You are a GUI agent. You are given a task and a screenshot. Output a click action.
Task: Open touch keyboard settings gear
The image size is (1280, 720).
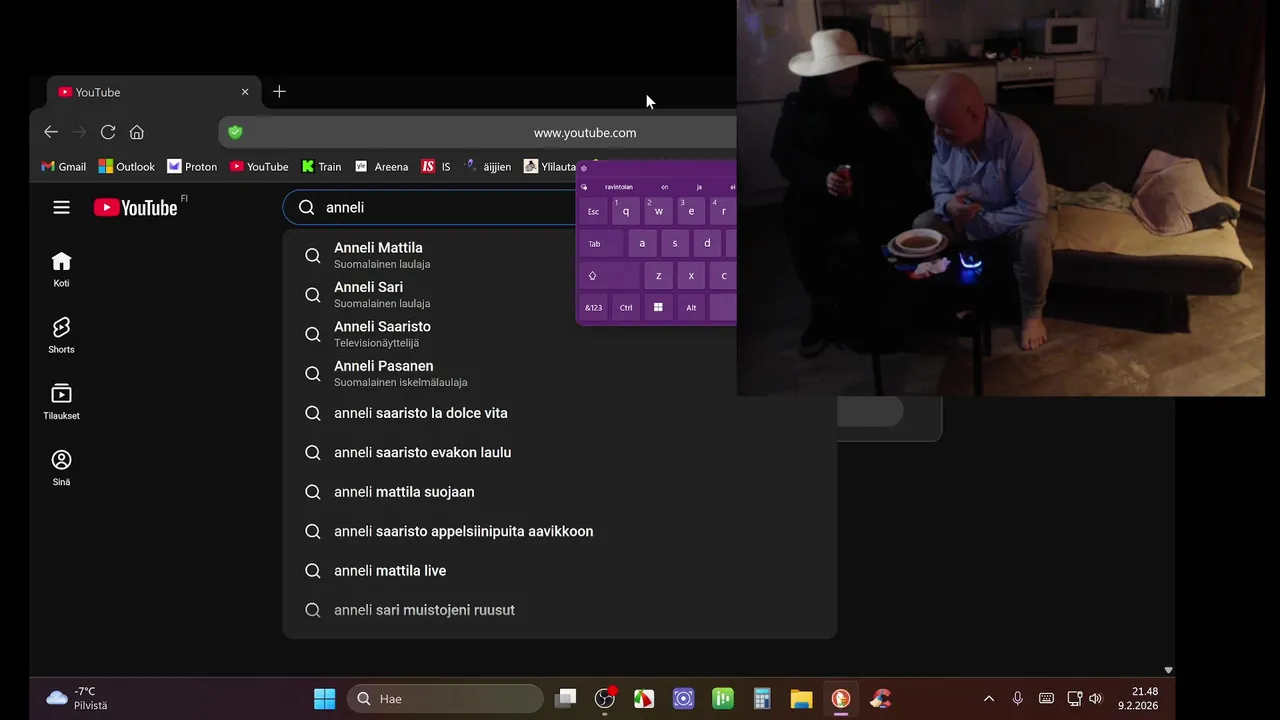click(584, 168)
